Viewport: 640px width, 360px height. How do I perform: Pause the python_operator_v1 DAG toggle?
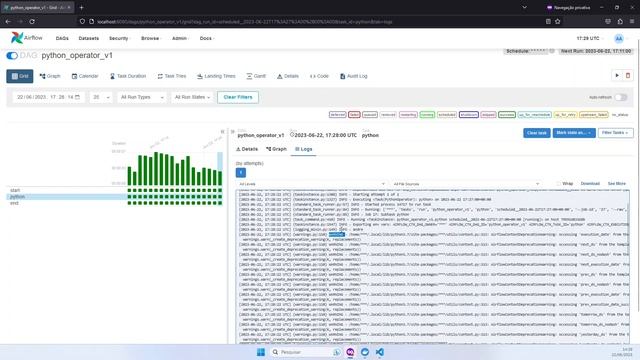coord(12,56)
